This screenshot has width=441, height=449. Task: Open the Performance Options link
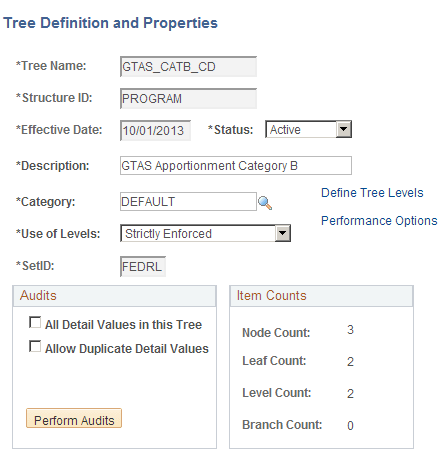(379, 221)
